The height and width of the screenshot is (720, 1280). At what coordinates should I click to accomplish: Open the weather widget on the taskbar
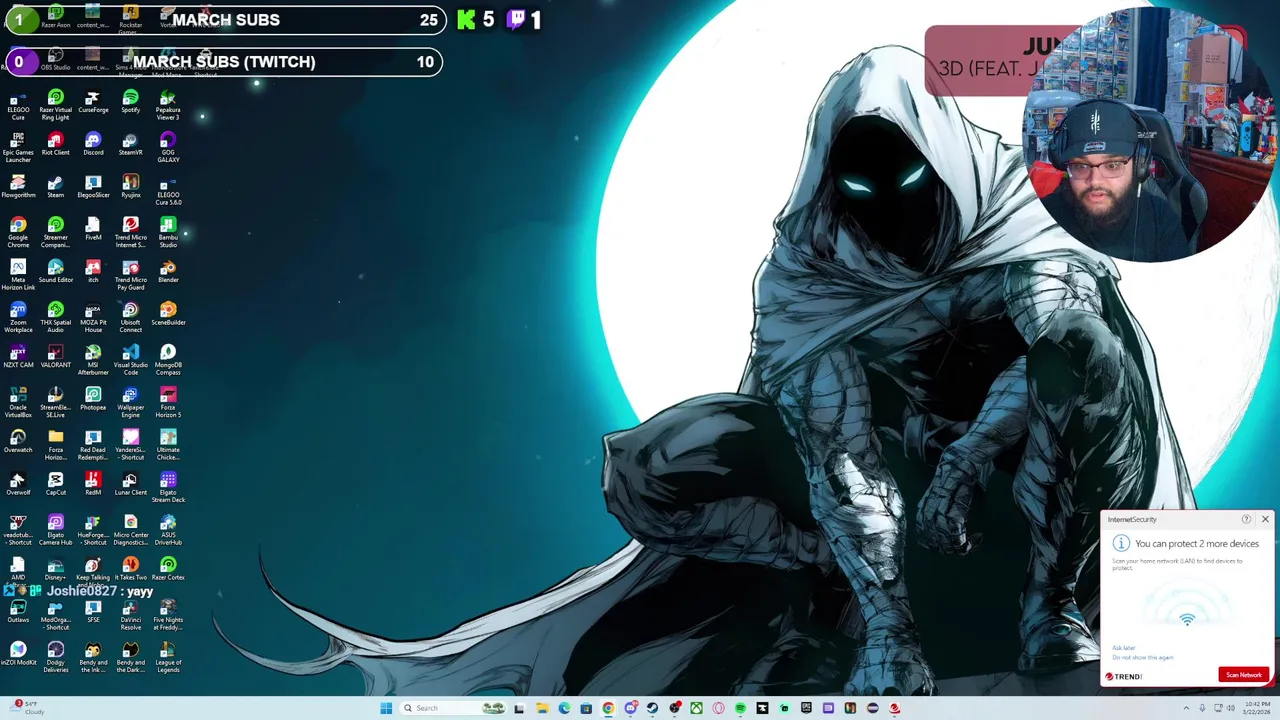[28, 708]
